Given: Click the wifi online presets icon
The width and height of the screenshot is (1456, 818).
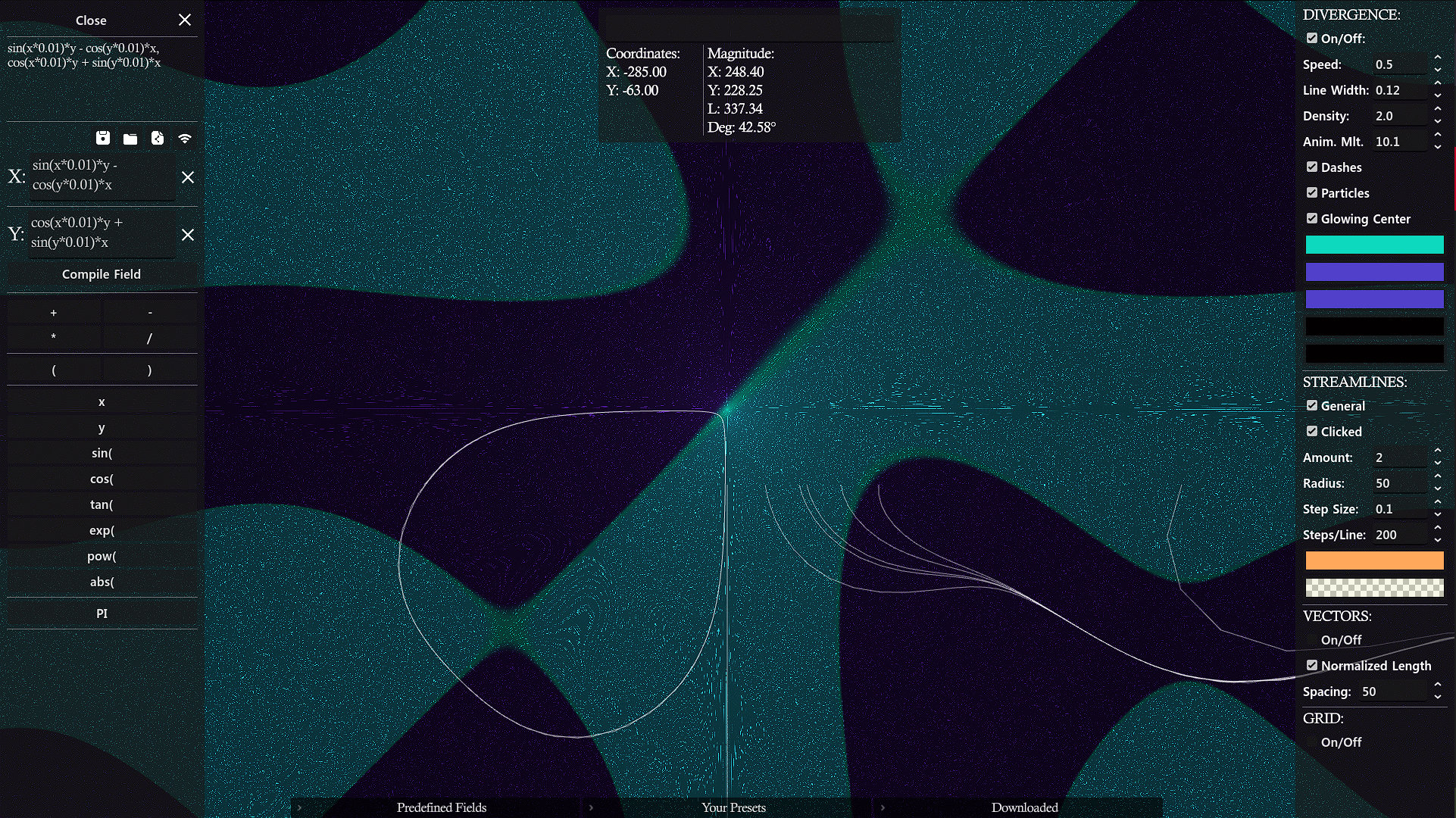Looking at the screenshot, I should click(x=185, y=138).
